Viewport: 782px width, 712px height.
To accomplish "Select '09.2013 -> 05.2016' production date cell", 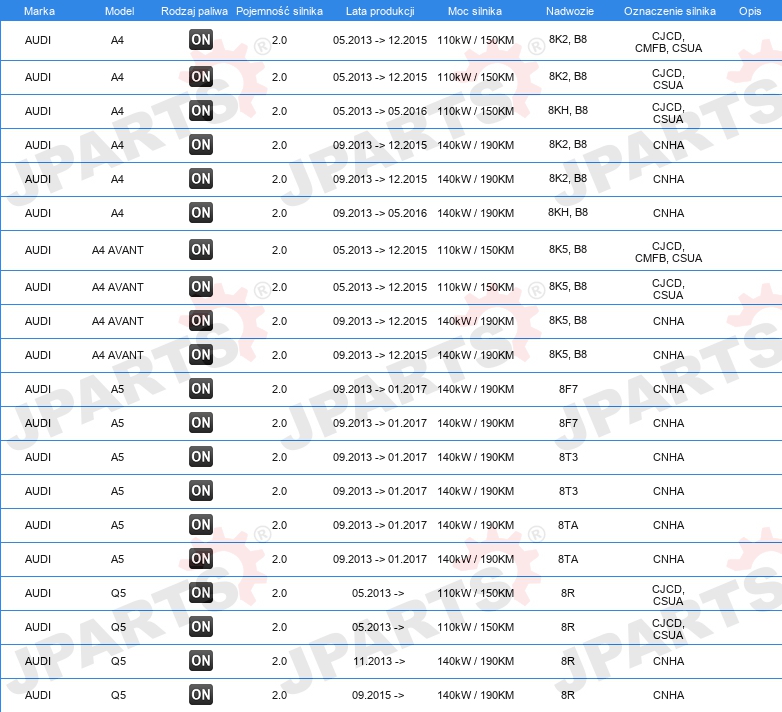I will 380,213.
